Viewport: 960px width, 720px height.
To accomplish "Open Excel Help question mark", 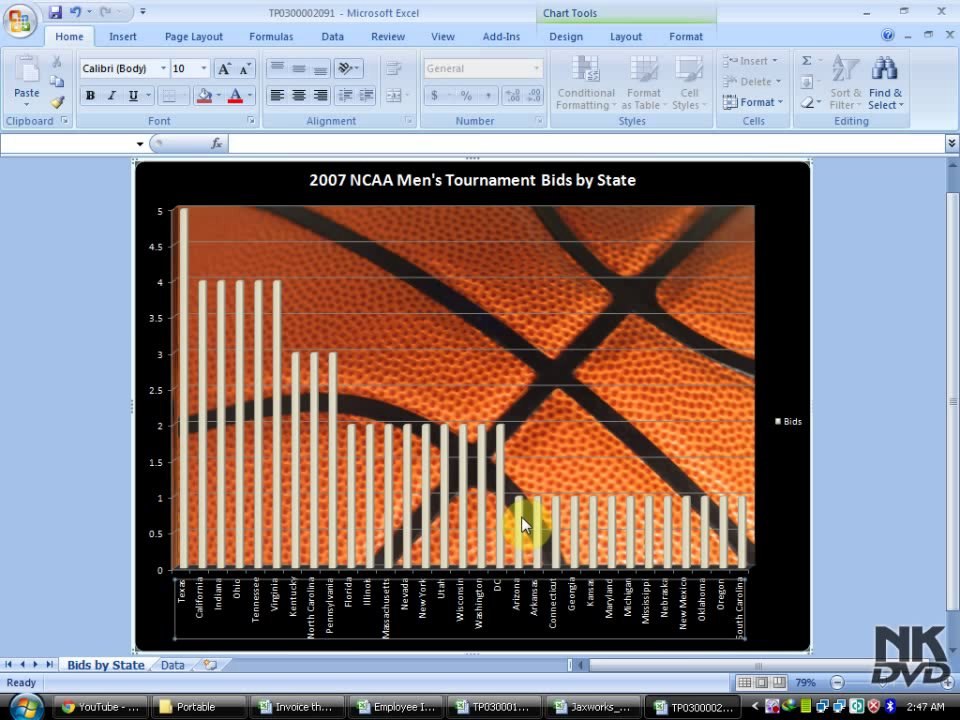I will (887, 36).
